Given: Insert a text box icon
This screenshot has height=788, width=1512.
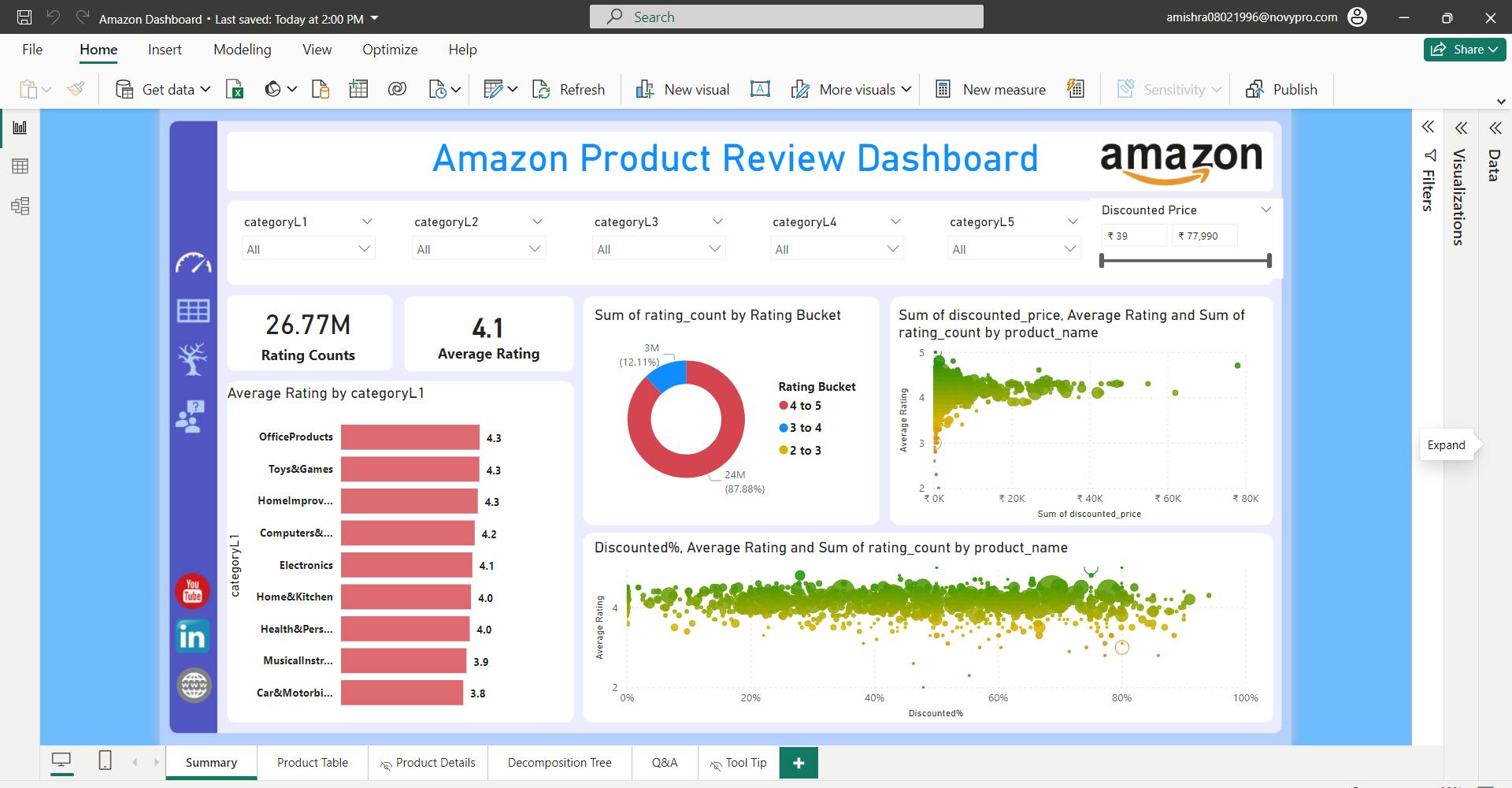Looking at the screenshot, I should coord(760,89).
